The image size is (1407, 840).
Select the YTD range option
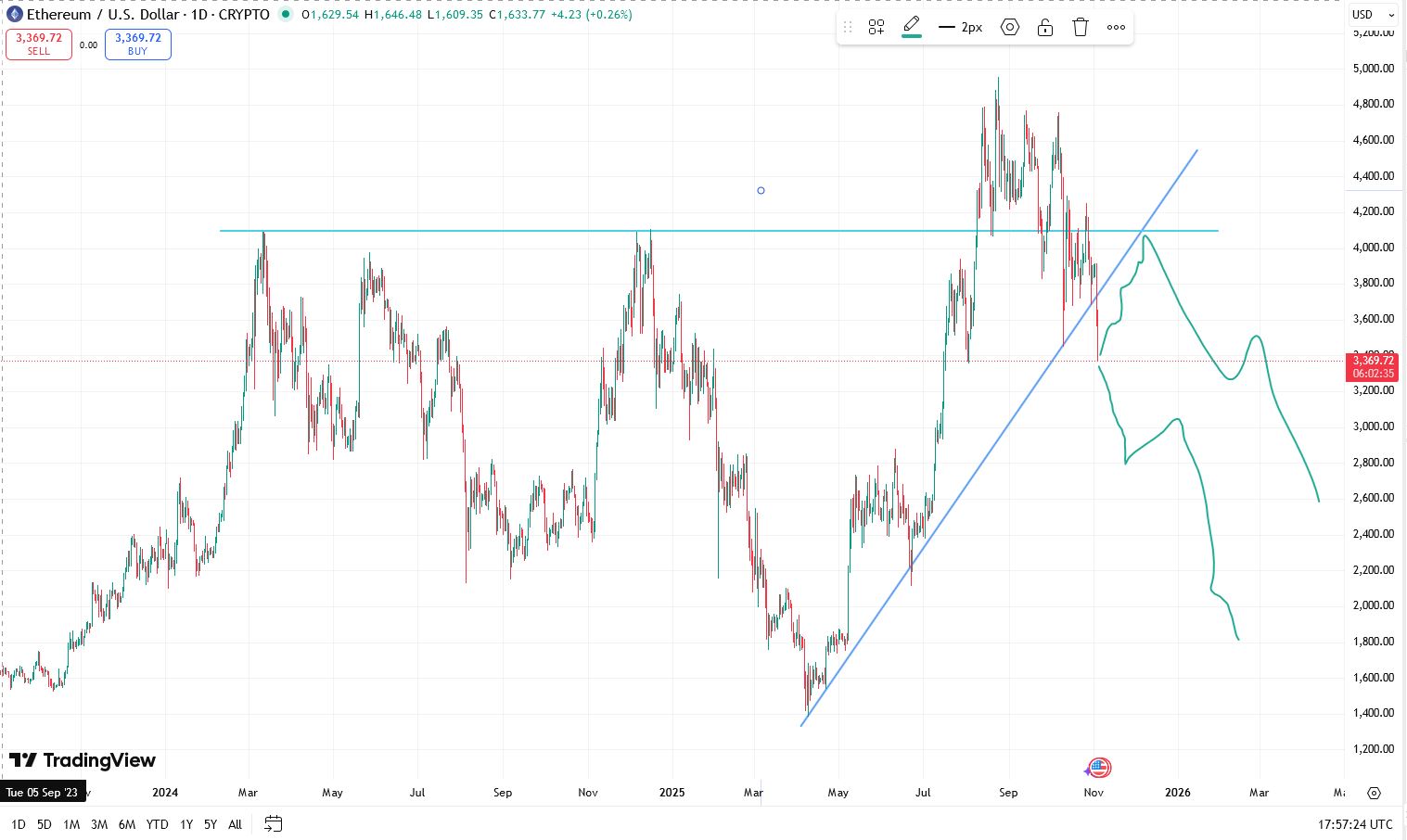click(x=157, y=823)
